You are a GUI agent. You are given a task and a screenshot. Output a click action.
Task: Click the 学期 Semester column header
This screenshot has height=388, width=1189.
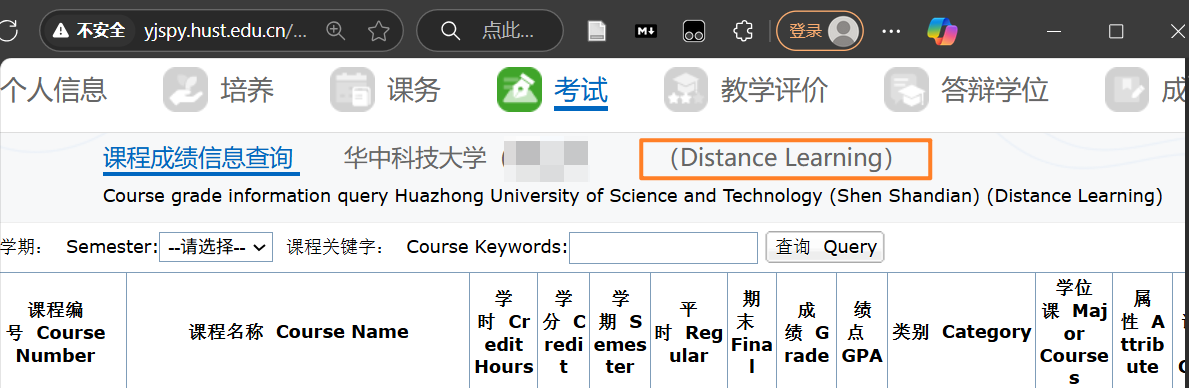620,332
